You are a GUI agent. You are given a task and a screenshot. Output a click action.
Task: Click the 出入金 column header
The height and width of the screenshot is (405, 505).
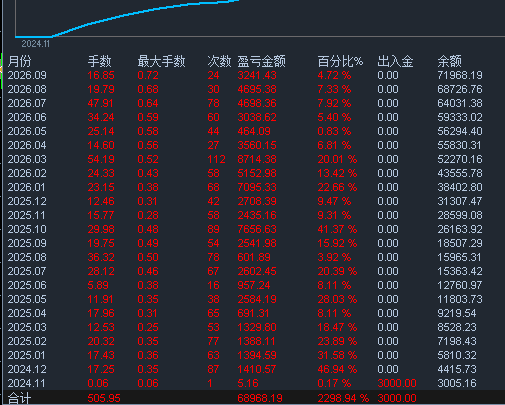click(395, 61)
